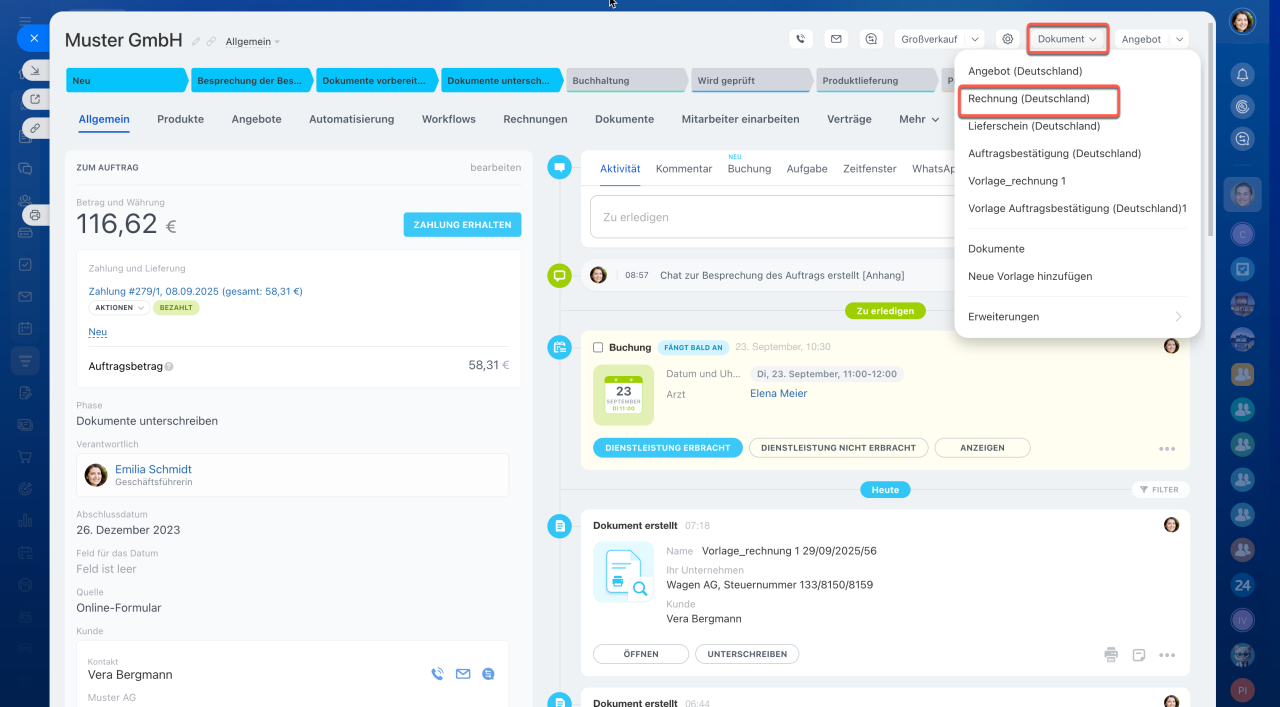Open the Dokument dropdown button
The height and width of the screenshot is (707, 1280).
tap(1067, 39)
